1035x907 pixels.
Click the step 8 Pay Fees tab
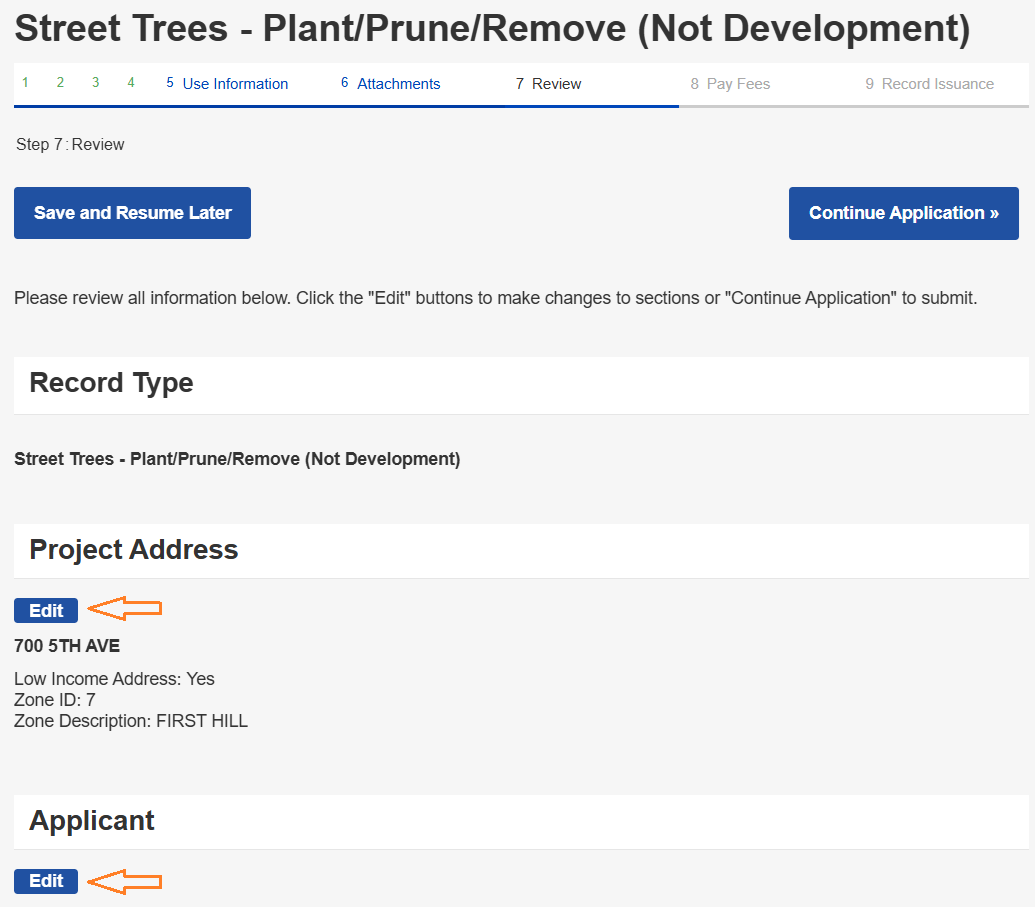click(730, 84)
